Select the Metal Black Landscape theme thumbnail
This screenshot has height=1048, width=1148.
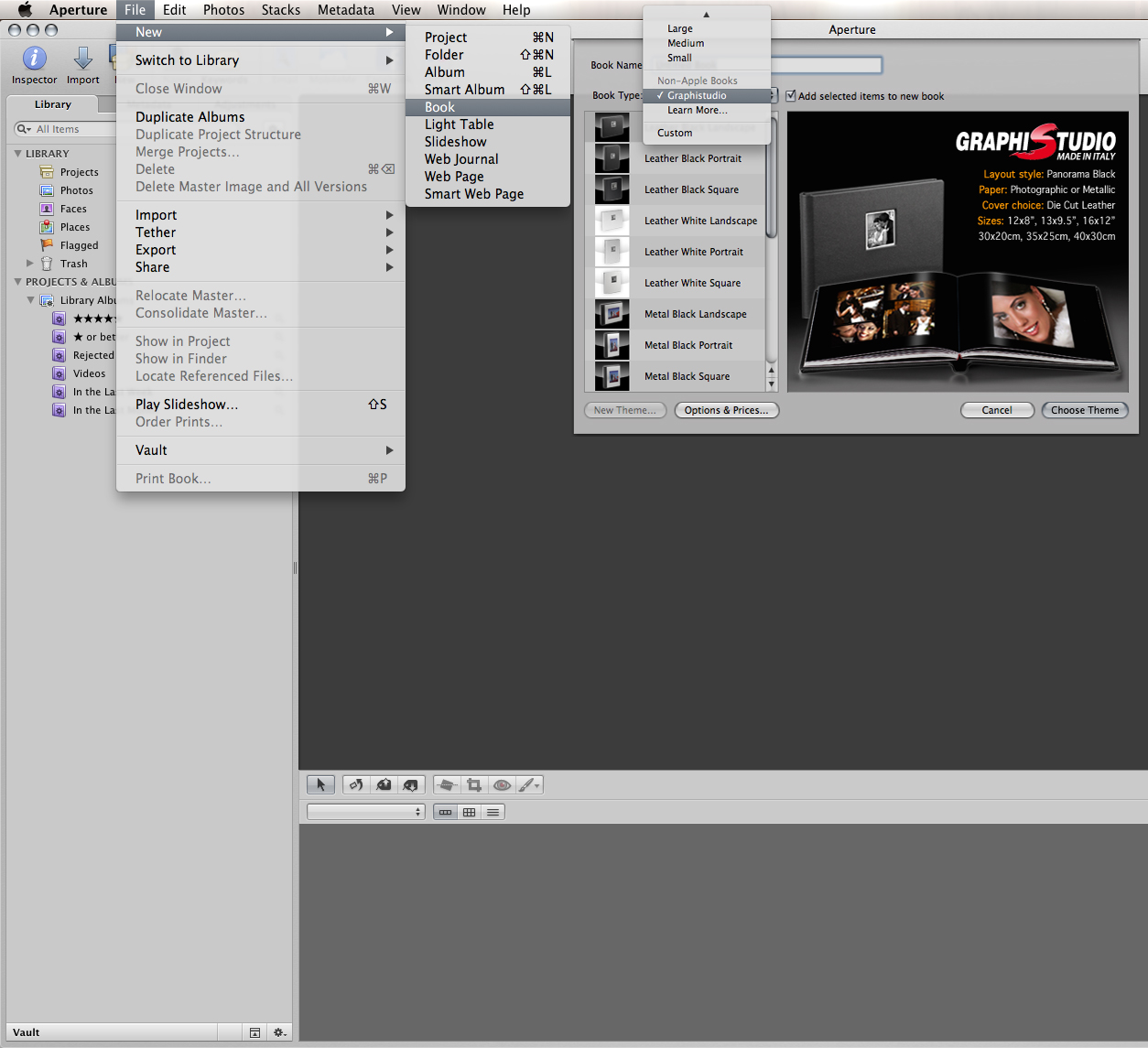[612, 314]
